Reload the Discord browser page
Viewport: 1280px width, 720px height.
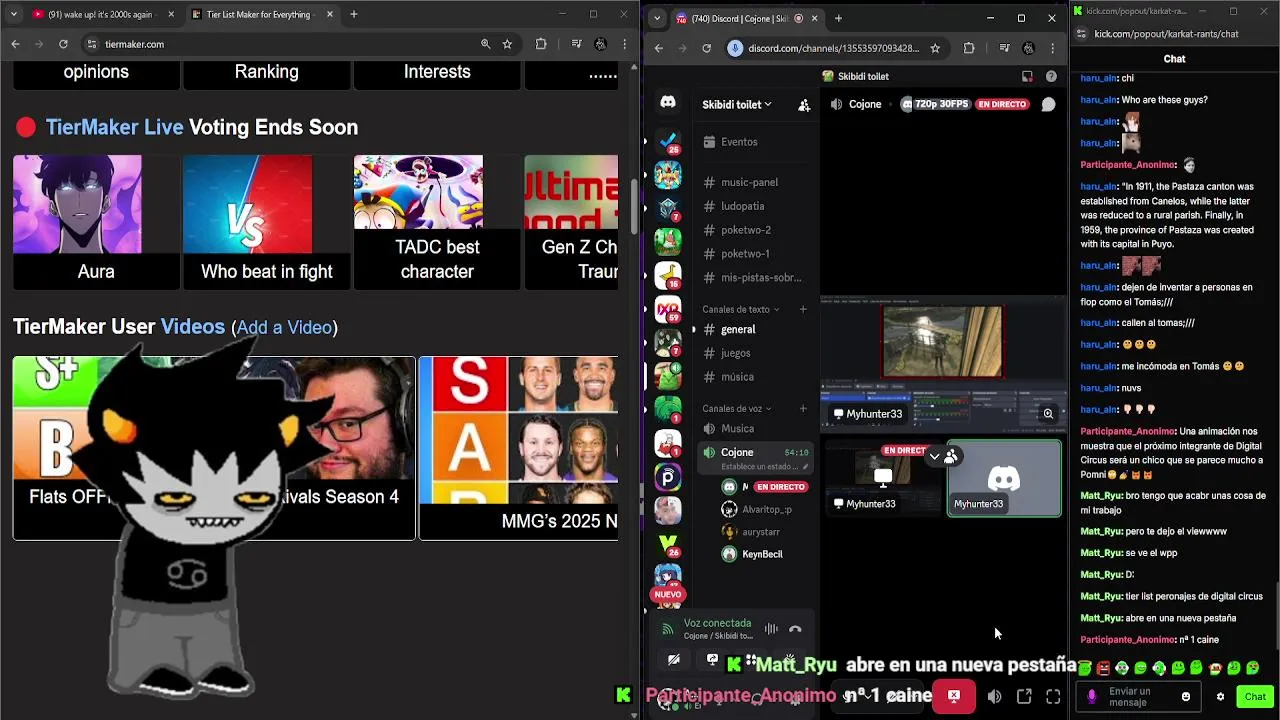point(706,48)
